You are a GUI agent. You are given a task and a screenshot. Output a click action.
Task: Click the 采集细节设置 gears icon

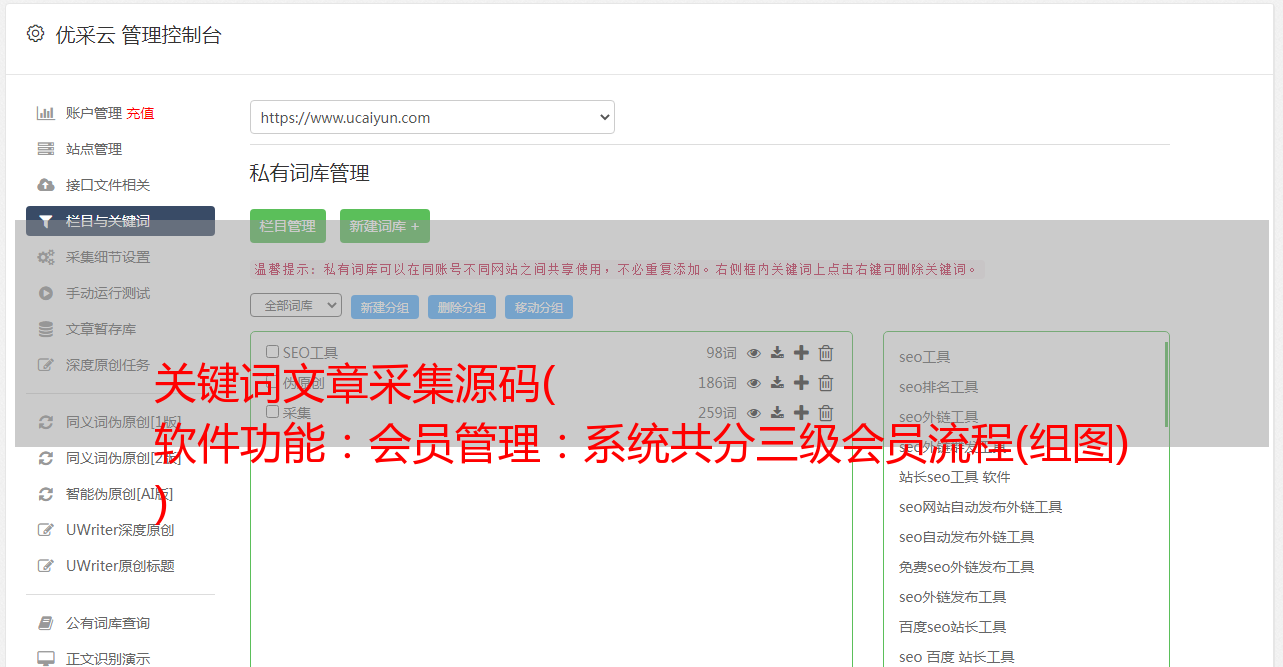pos(46,257)
